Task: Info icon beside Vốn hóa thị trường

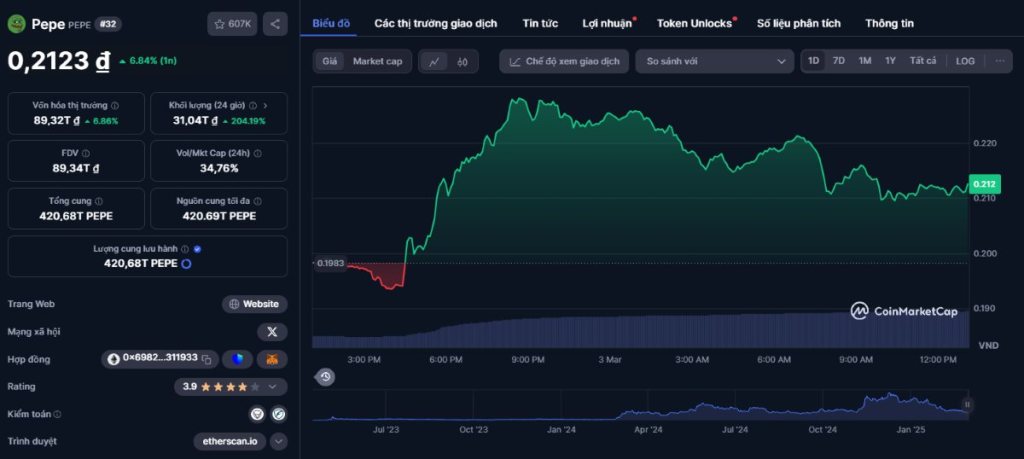Action: click(115, 105)
